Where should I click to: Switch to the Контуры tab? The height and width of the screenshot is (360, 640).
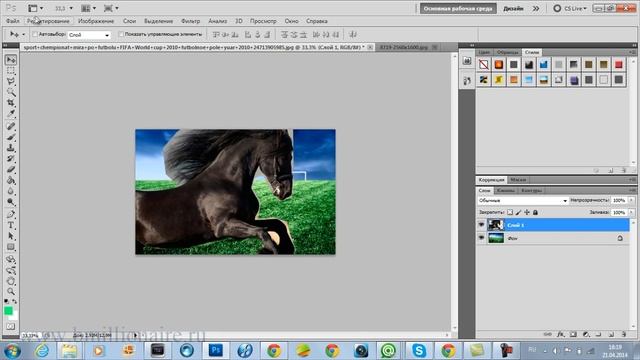[x=531, y=190]
